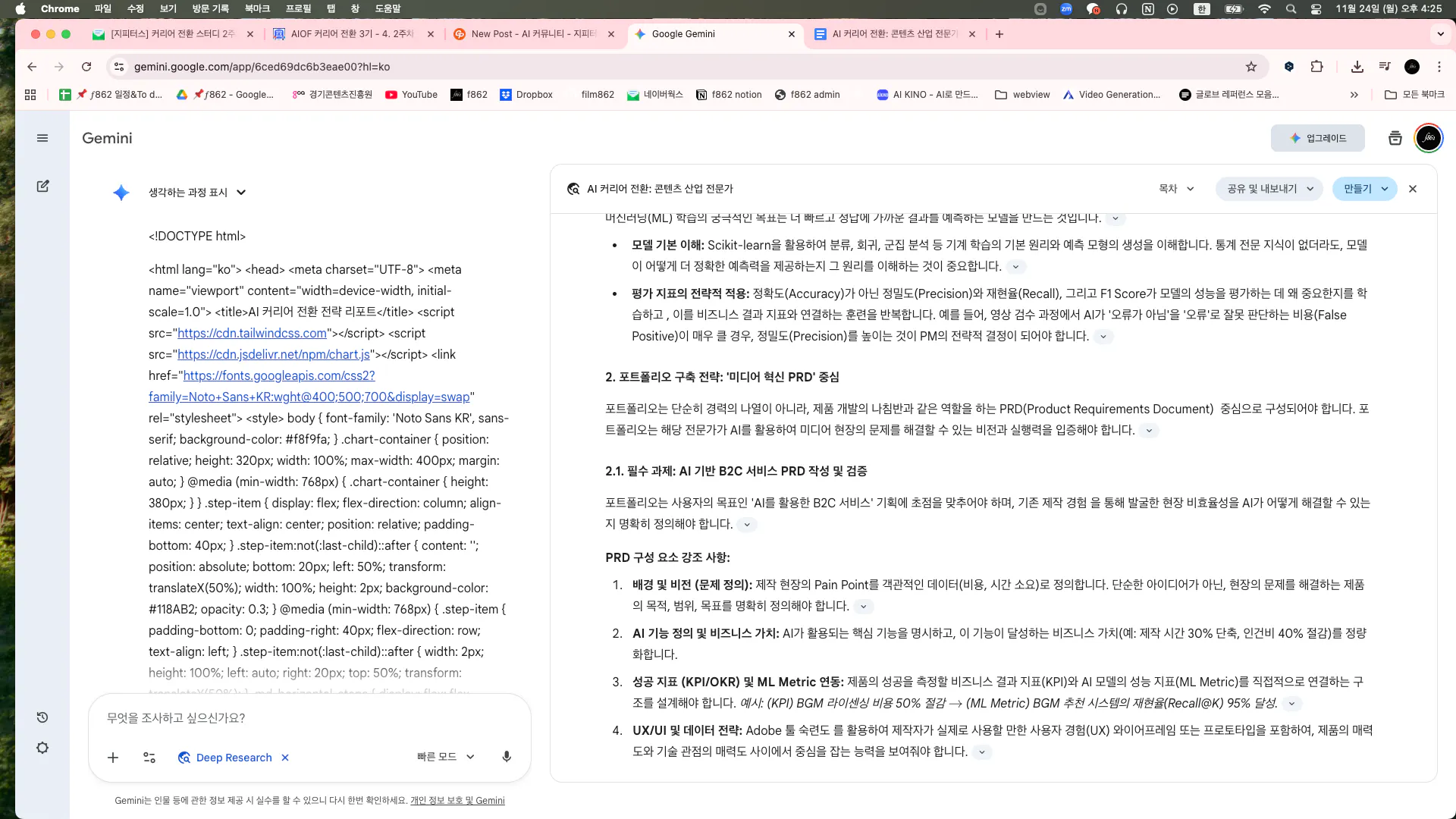Open the Gemini main menu hamburger icon
Screen dimensions: 1456x819
(x=42, y=138)
